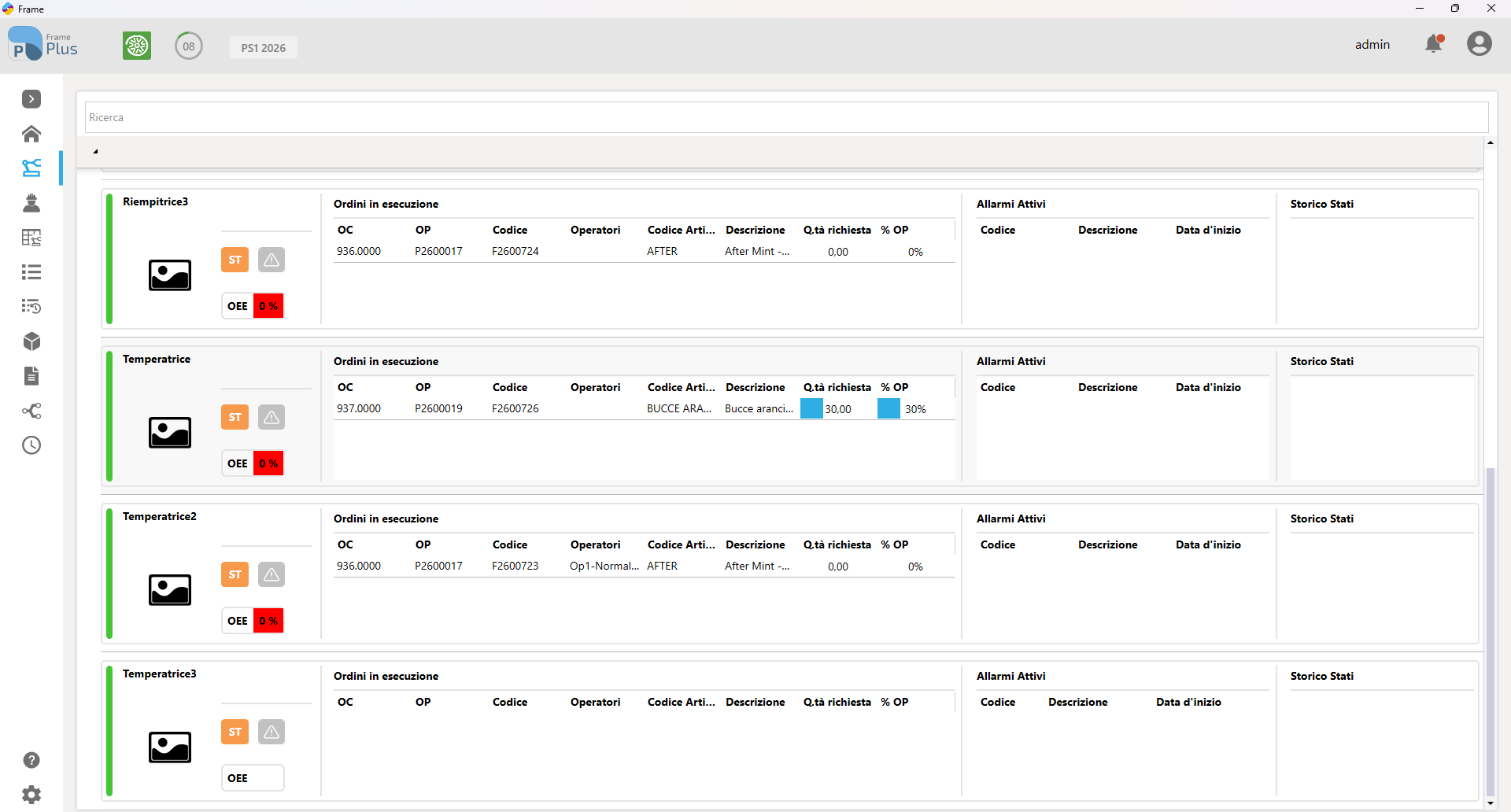Open the help question mark icon

31,760
